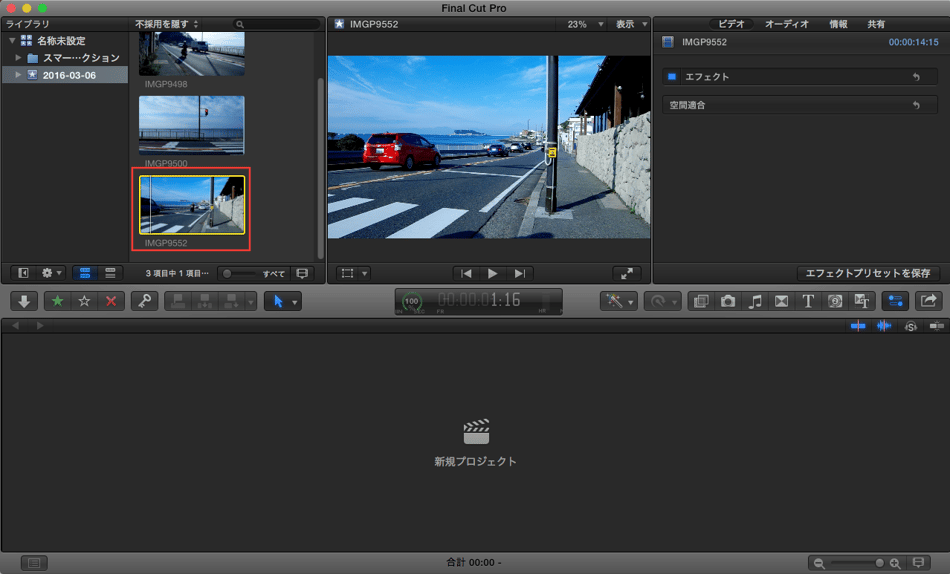
Task: Open the titles browser T icon
Action: (x=808, y=301)
